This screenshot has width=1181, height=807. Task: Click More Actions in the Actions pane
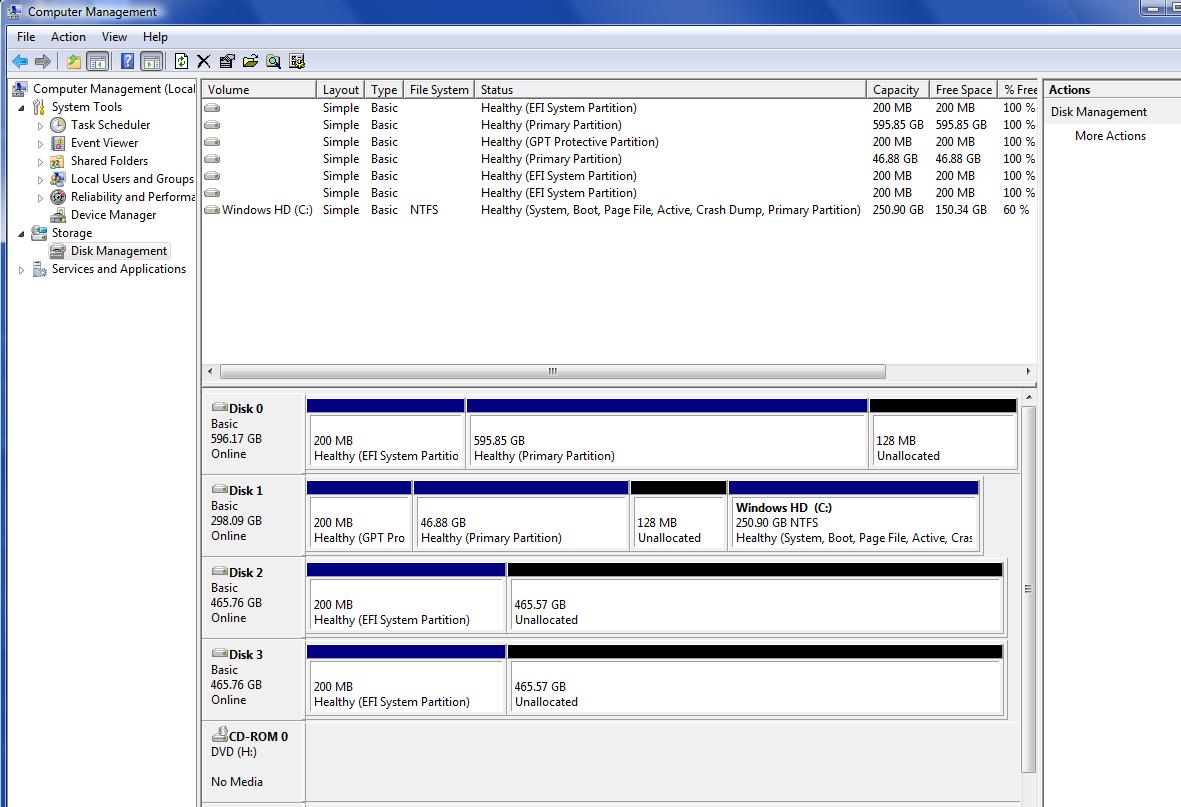tap(1110, 136)
